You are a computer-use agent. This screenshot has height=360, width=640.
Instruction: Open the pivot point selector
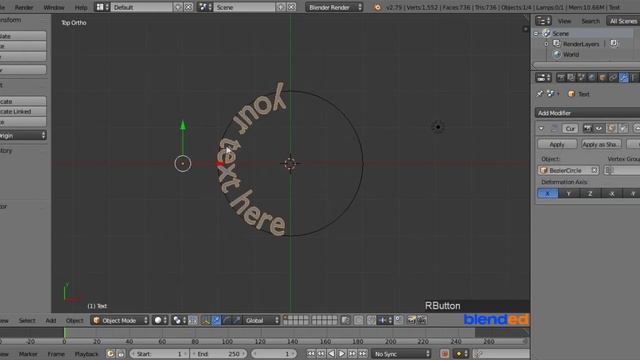click(x=179, y=320)
